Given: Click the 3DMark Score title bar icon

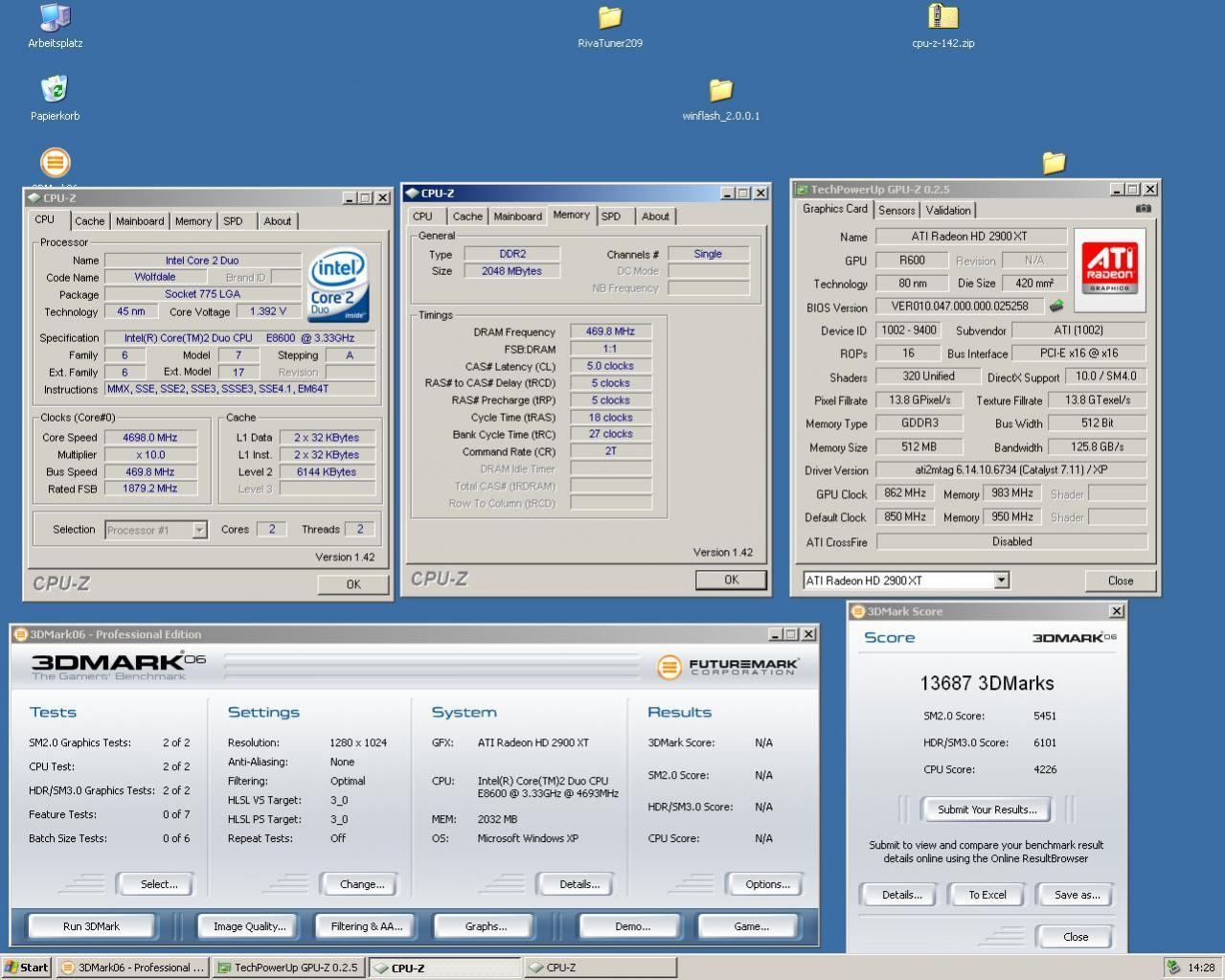Looking at the screenshot, I should coord(858,611).
